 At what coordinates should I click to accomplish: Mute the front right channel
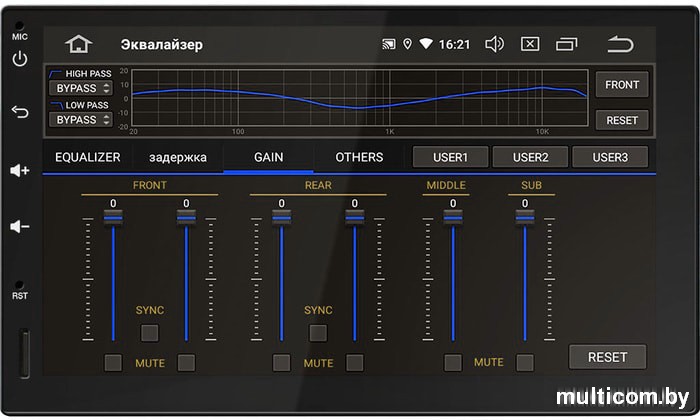point(186,363)
